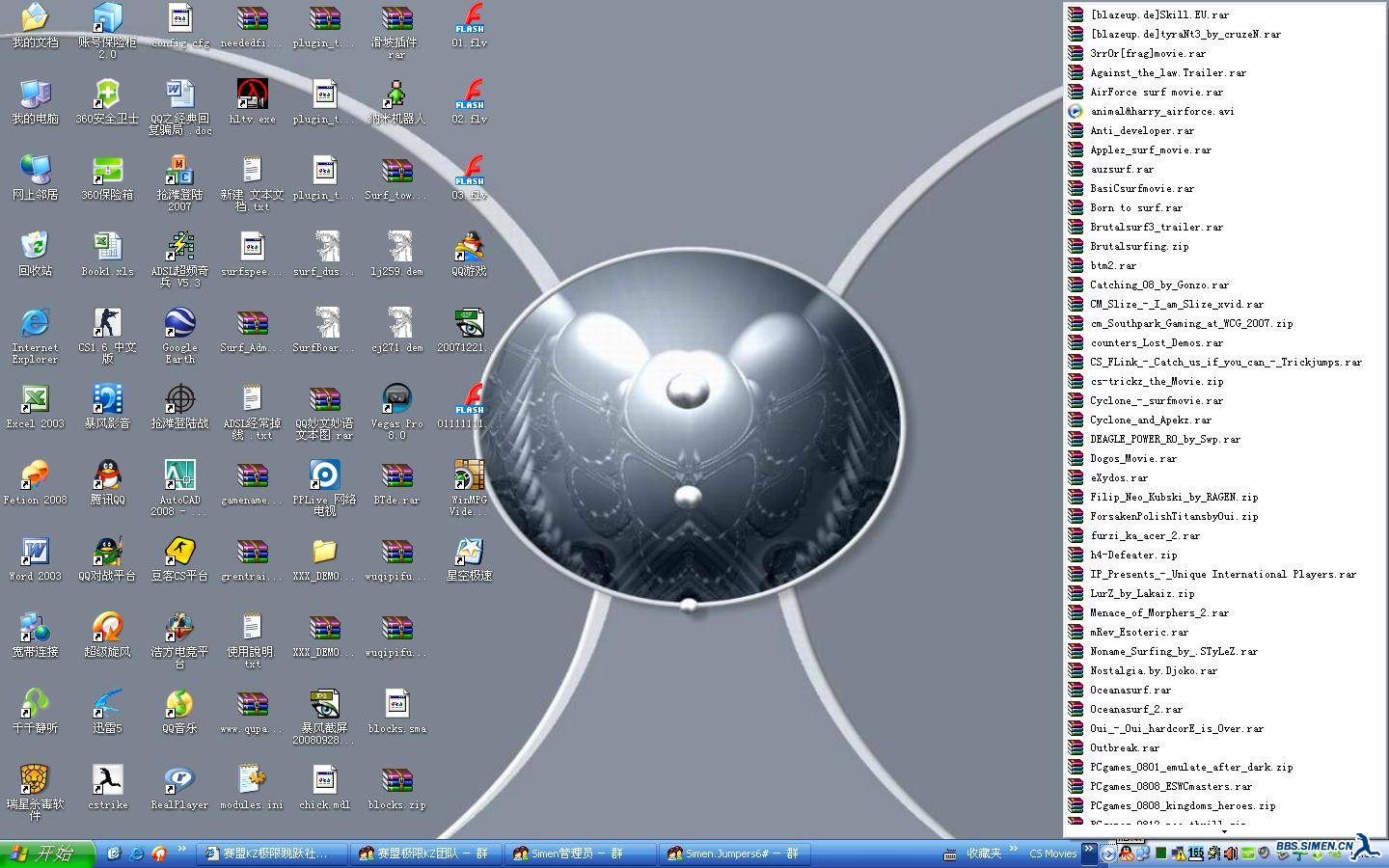Select eXydos.rar in the list
1389x868 pixels.
point(1223,477)
